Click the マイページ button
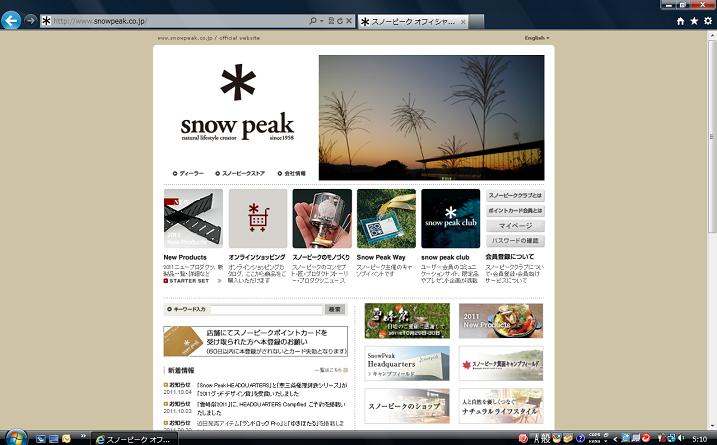Screen dimensions: 717x445 pos(515,226)
